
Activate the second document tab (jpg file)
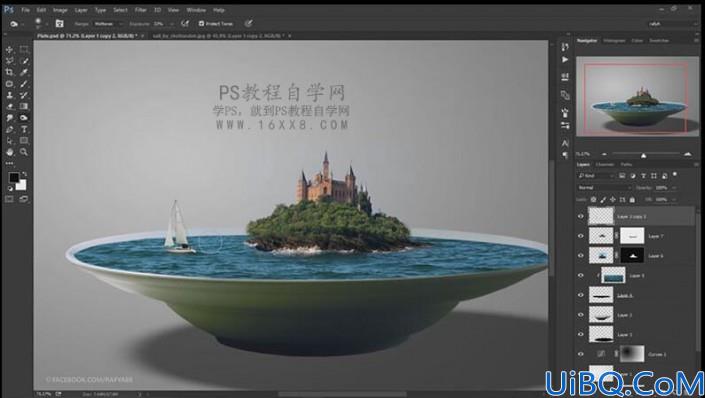click(219, 35)
